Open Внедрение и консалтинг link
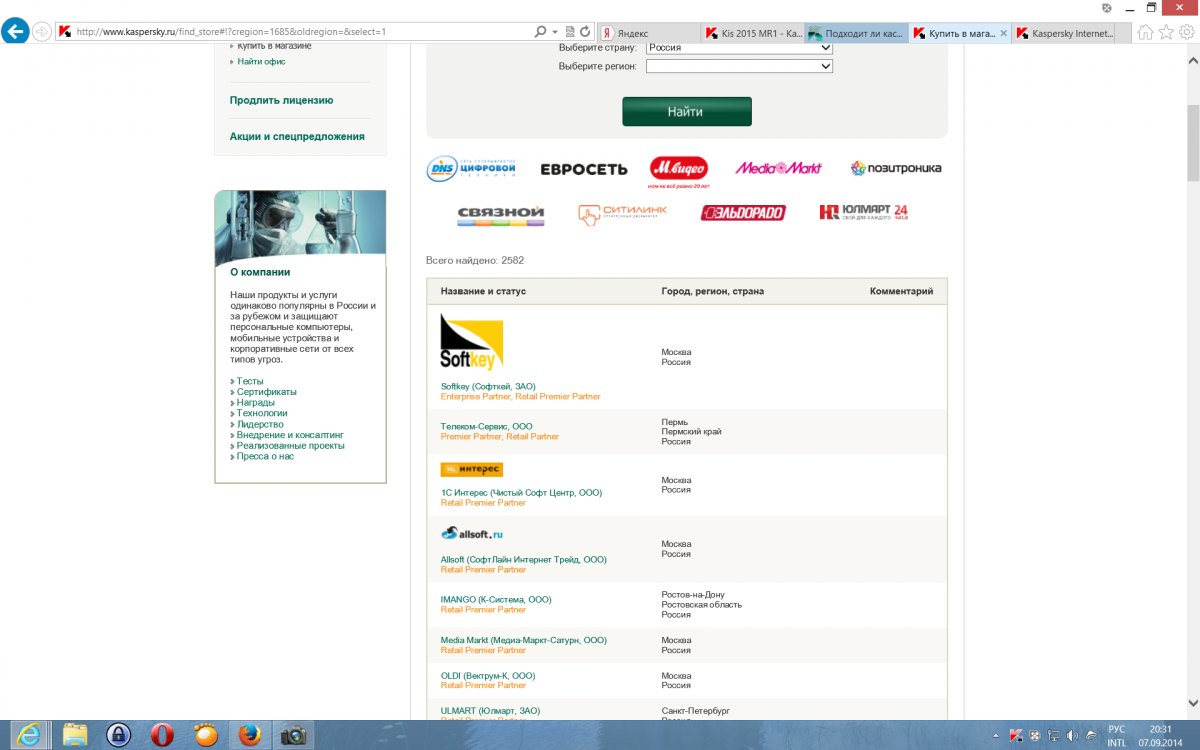 click(x=290, y=435)
